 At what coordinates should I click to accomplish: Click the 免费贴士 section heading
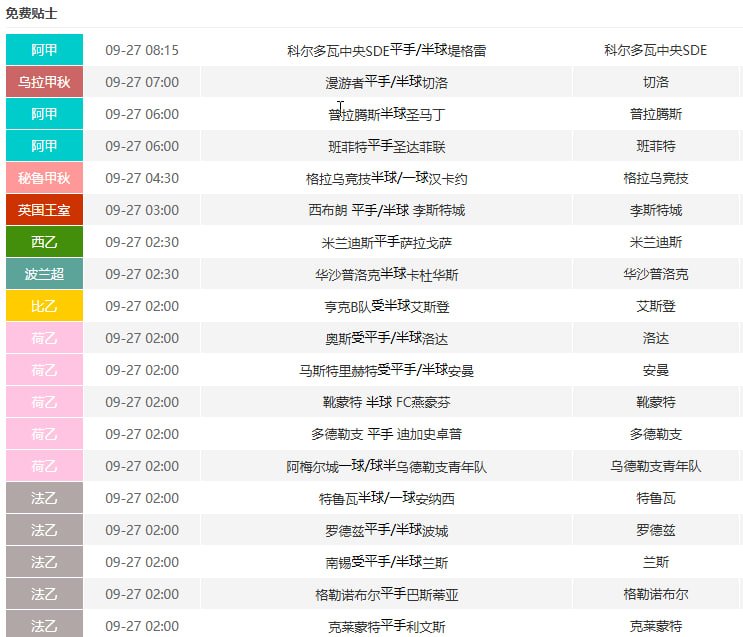click(31, 13)
